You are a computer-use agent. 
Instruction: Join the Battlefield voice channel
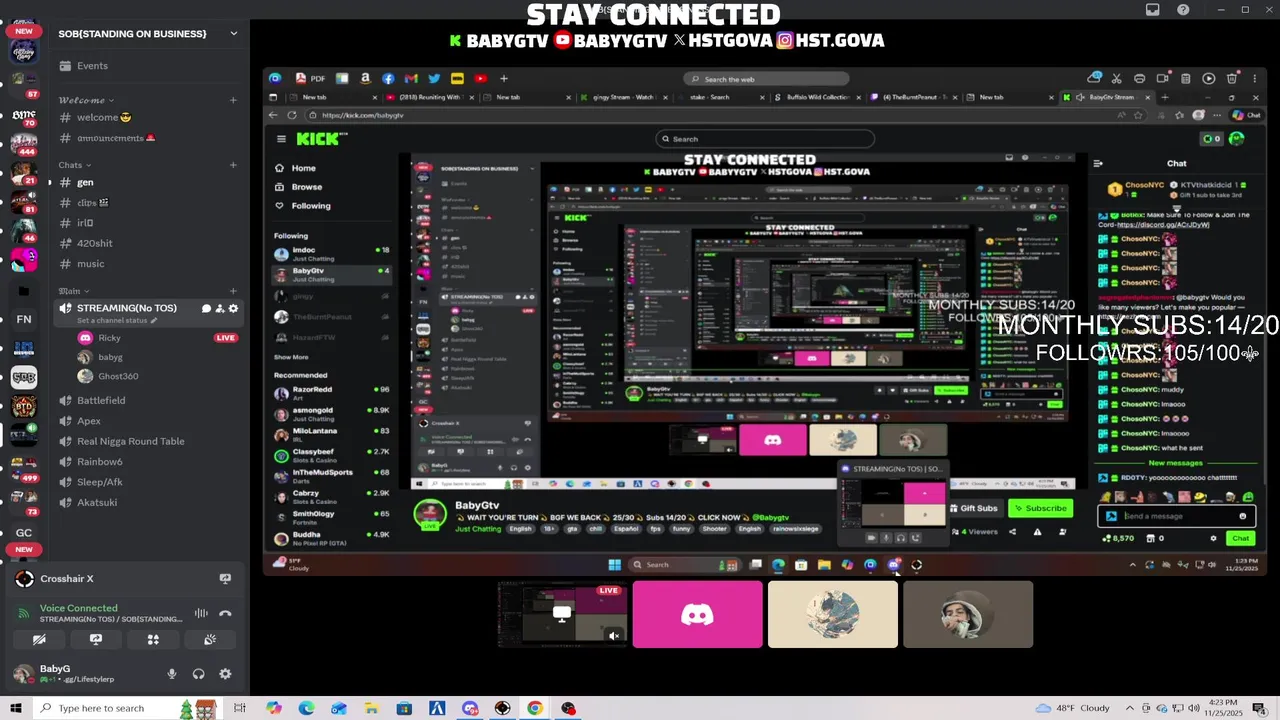click(149, 400)
